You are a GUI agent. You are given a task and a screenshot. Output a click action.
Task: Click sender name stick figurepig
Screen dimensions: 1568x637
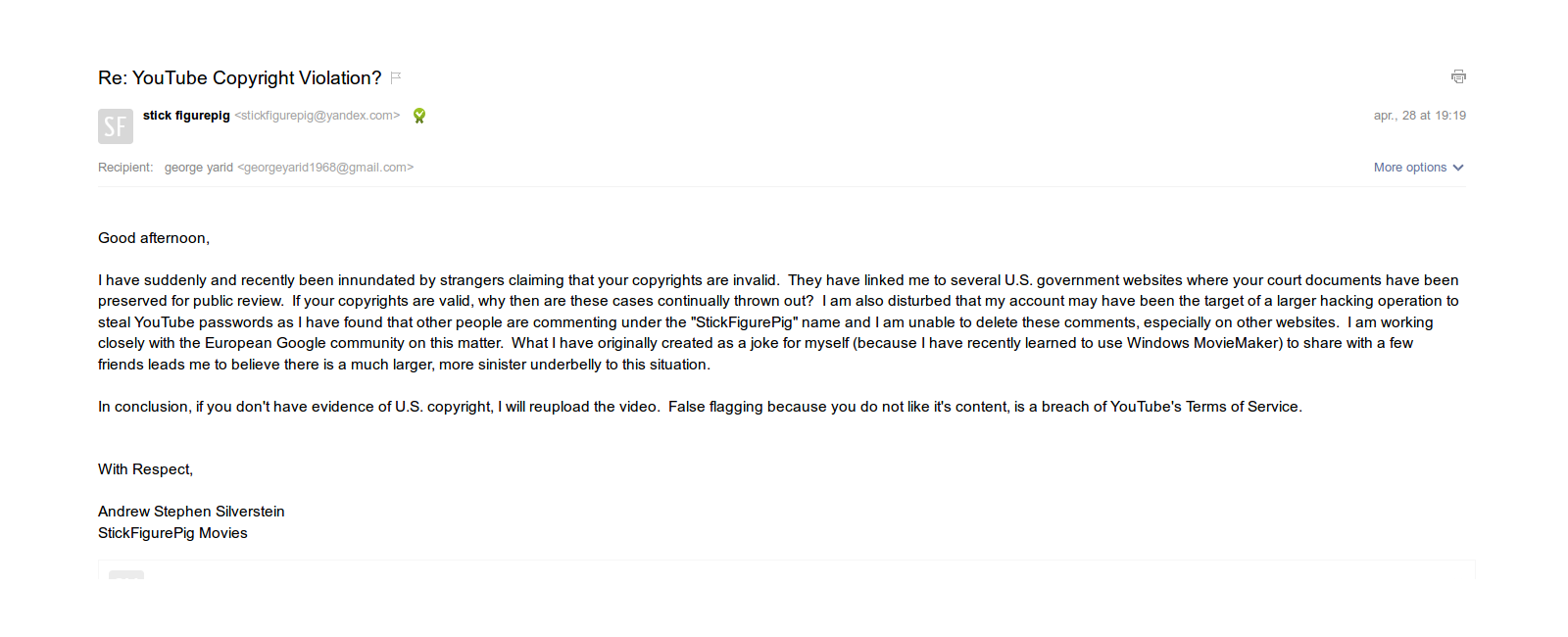coord(186,116)
